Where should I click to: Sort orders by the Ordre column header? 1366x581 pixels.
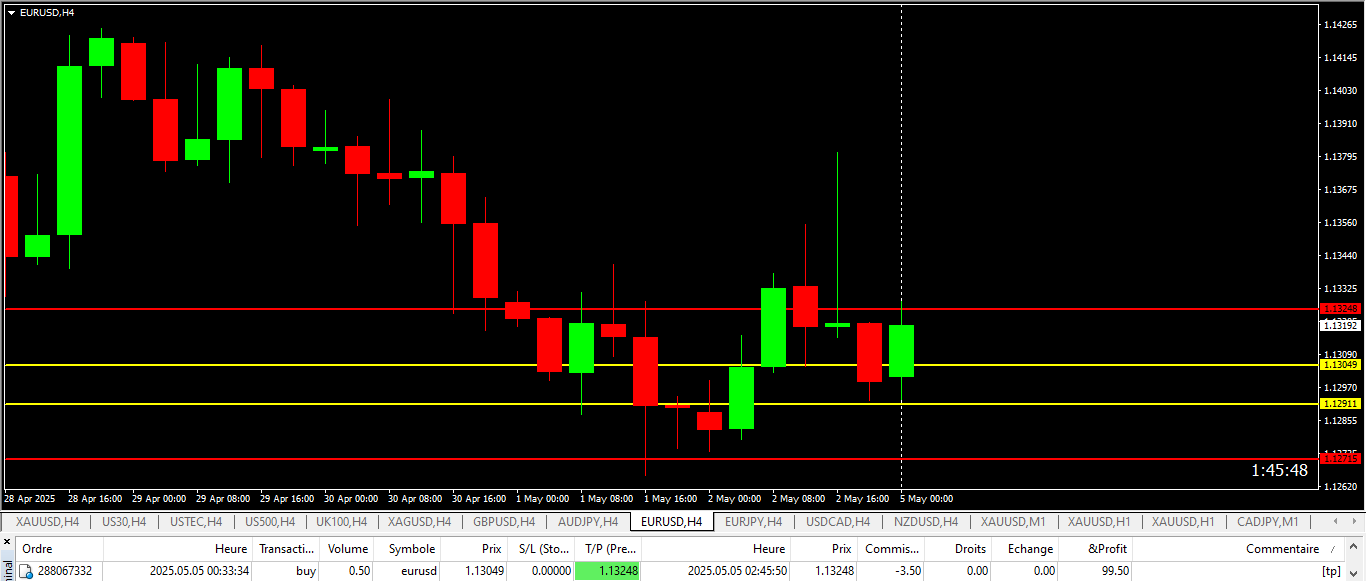pos(38,549)
